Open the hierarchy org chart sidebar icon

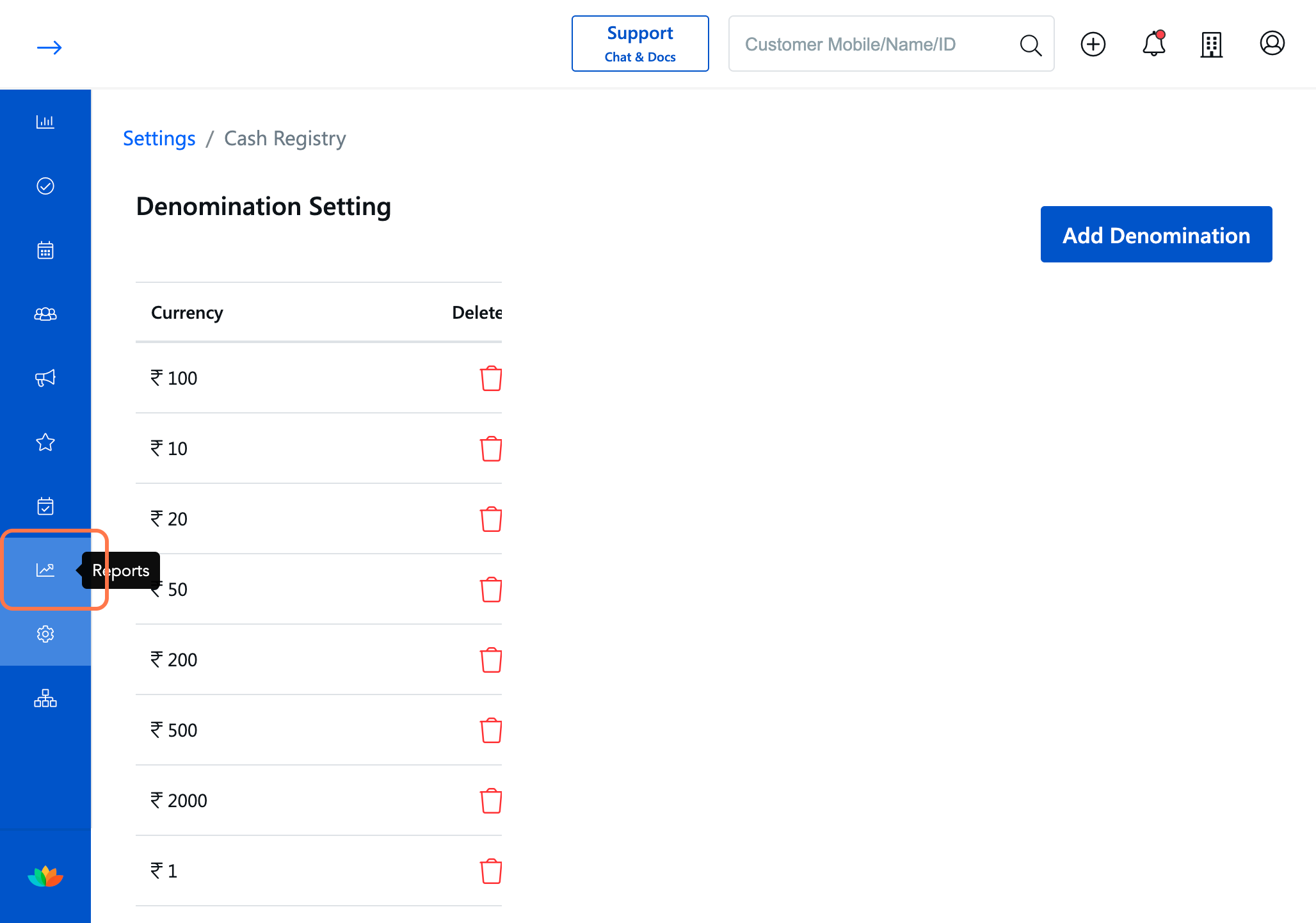click(x=45, y=698)
